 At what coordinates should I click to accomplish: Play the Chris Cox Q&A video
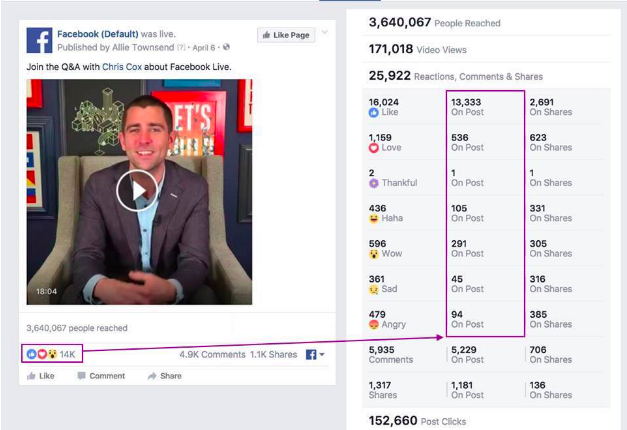click(x=137, y=190)
